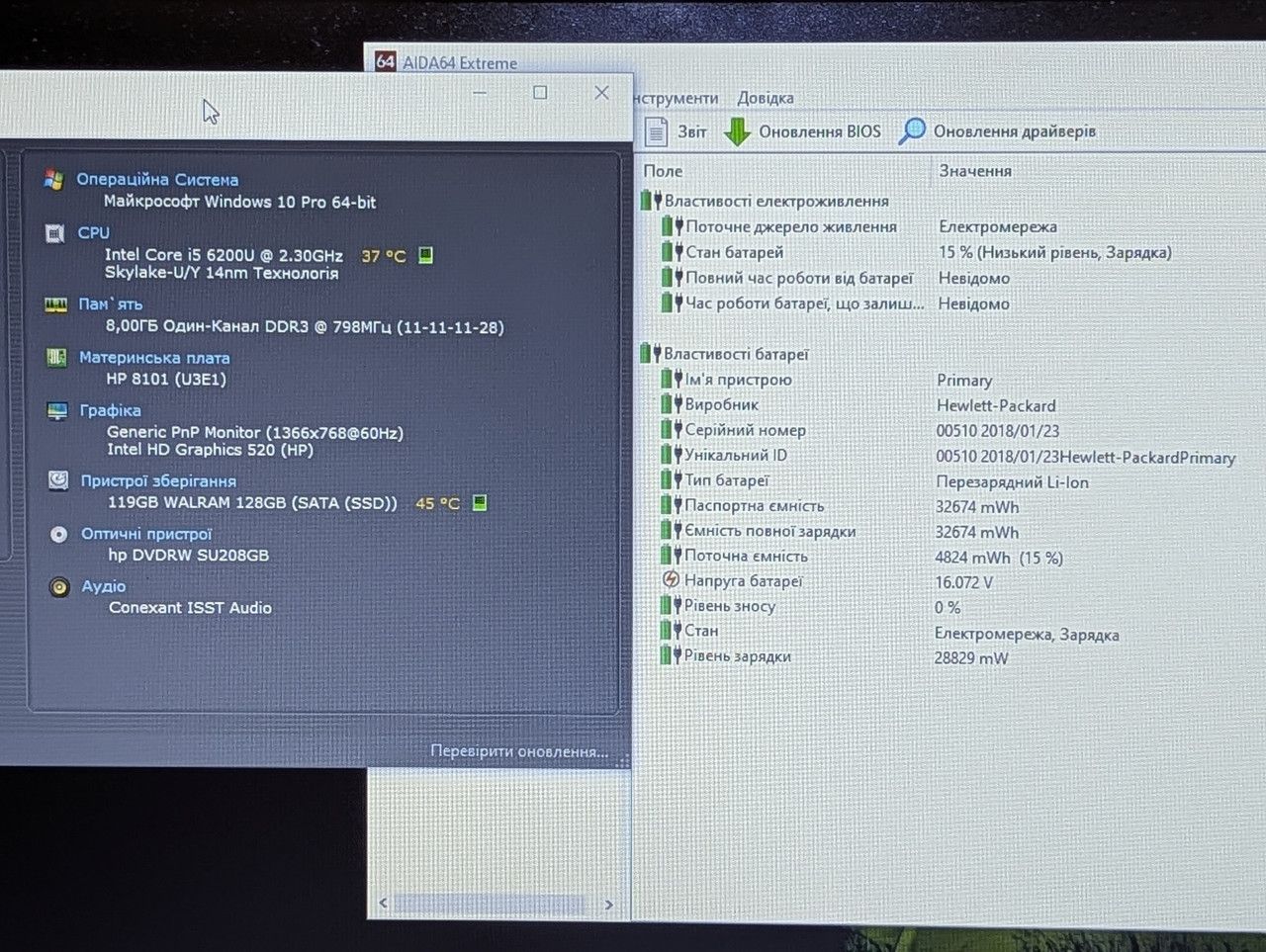Open the Пам'ять section link
This screenshot has width=1266, height=952.
point(111,304)
